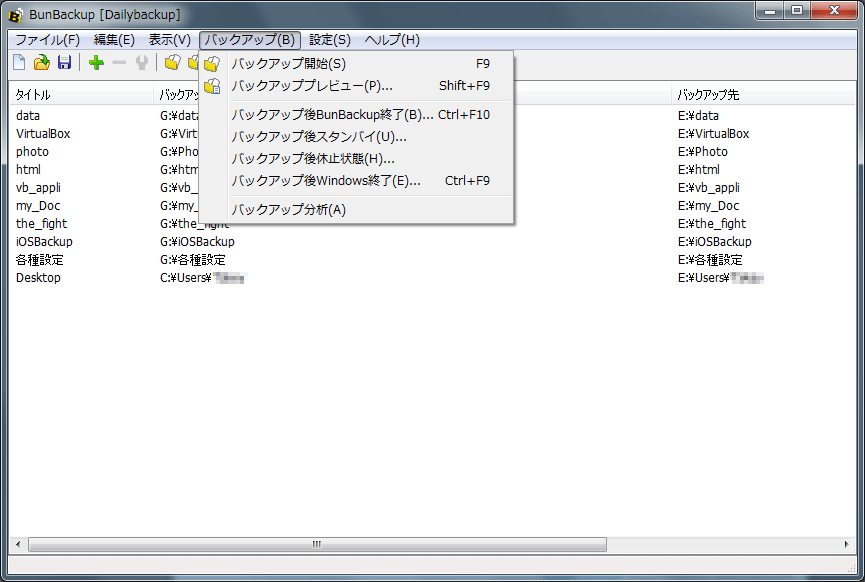Click destination E:¥VirtualBox

click(x=713, y=134)
